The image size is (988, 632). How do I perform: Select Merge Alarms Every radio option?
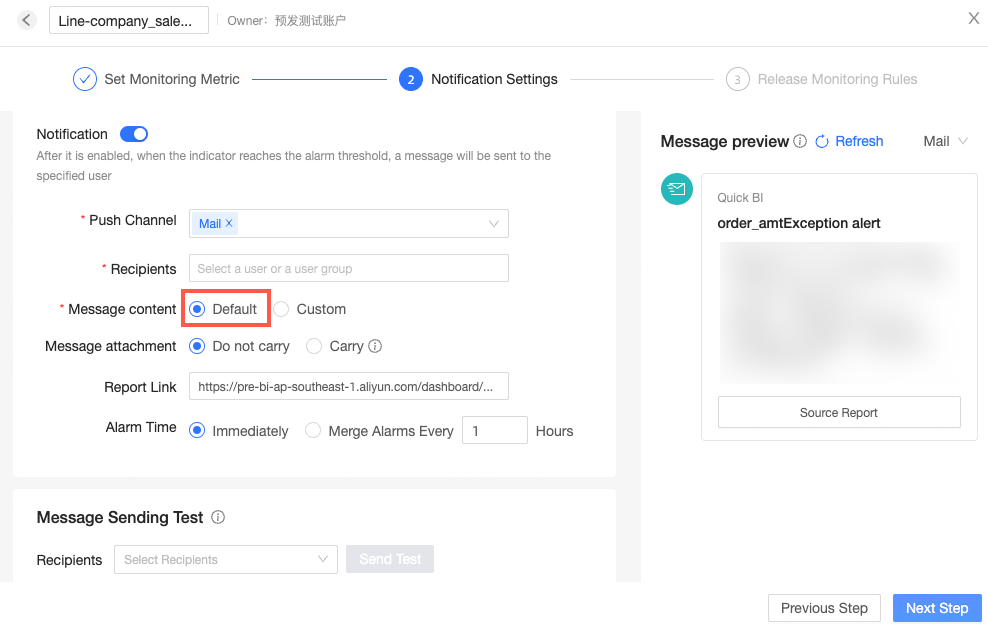click(x=311, y=430)
